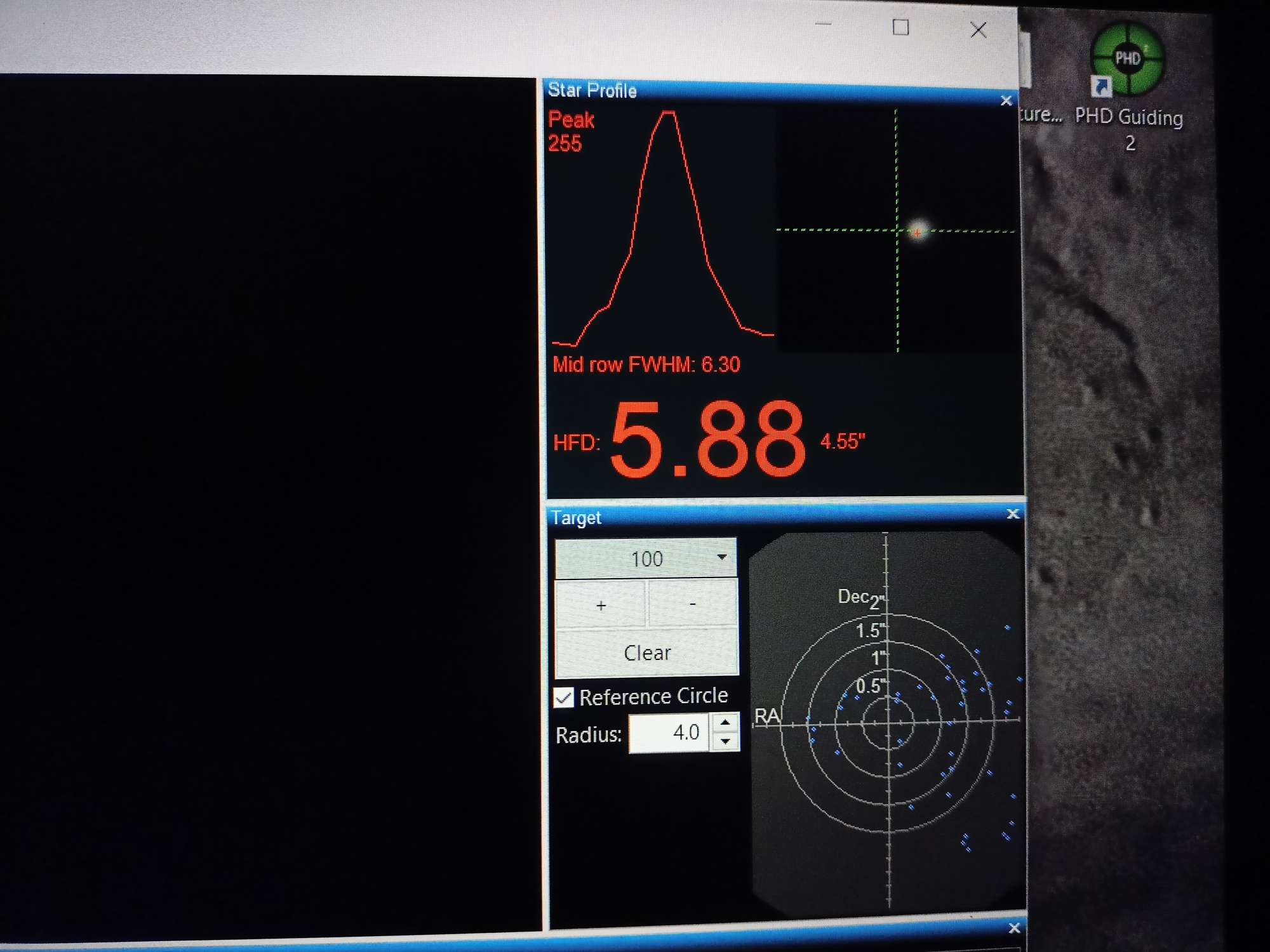Decrease the reference circle radius
Screen dimensions: 1270x952
[x=725, y=742]
